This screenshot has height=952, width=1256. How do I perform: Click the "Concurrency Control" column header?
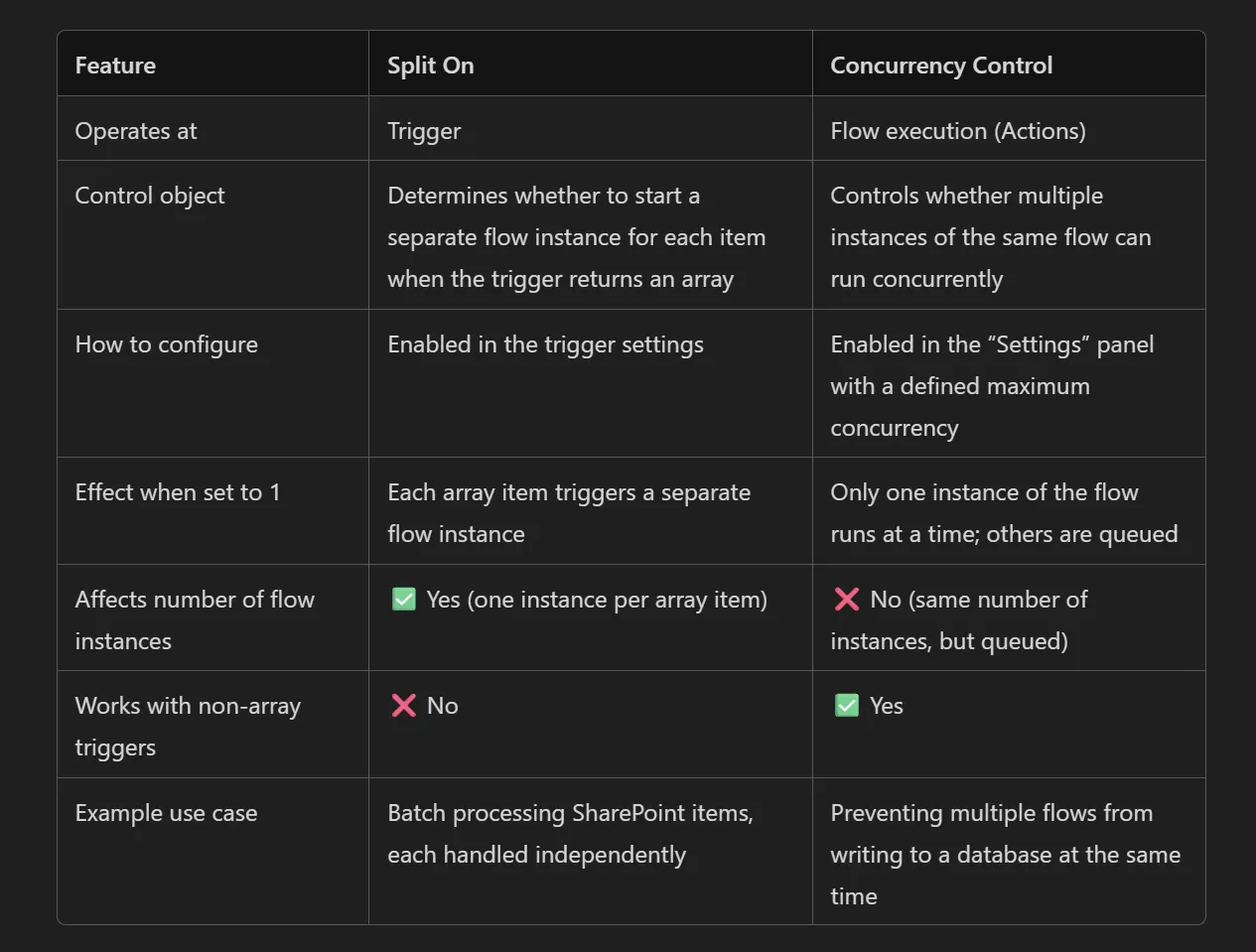point(940,66)
